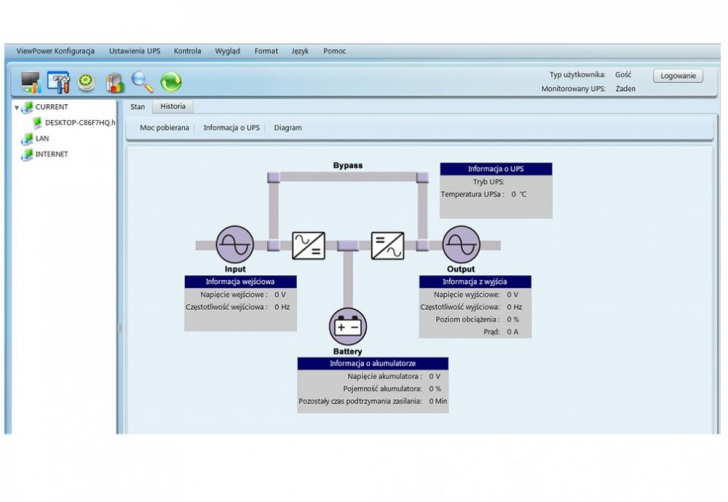Click the round green dial toolbar icon
The height and width of the screenshot is (502, 728).
click(x=87, y=82)
